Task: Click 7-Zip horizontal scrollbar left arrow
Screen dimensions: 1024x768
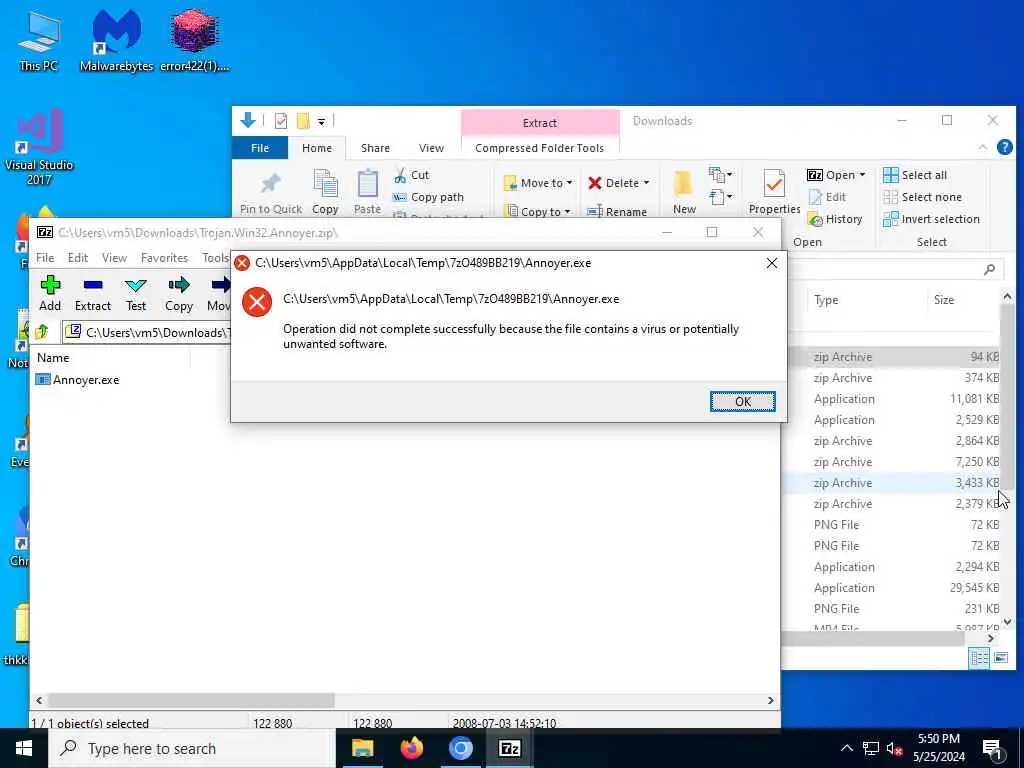Action: (39, 700)
